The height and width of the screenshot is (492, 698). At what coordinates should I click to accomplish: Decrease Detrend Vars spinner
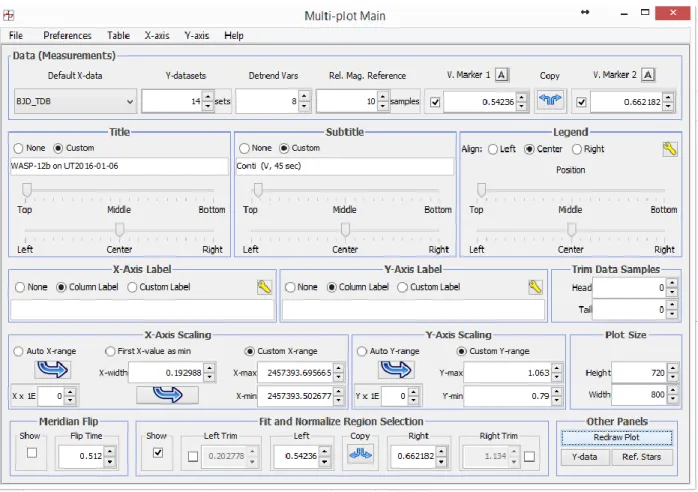(x=304, y=106)
